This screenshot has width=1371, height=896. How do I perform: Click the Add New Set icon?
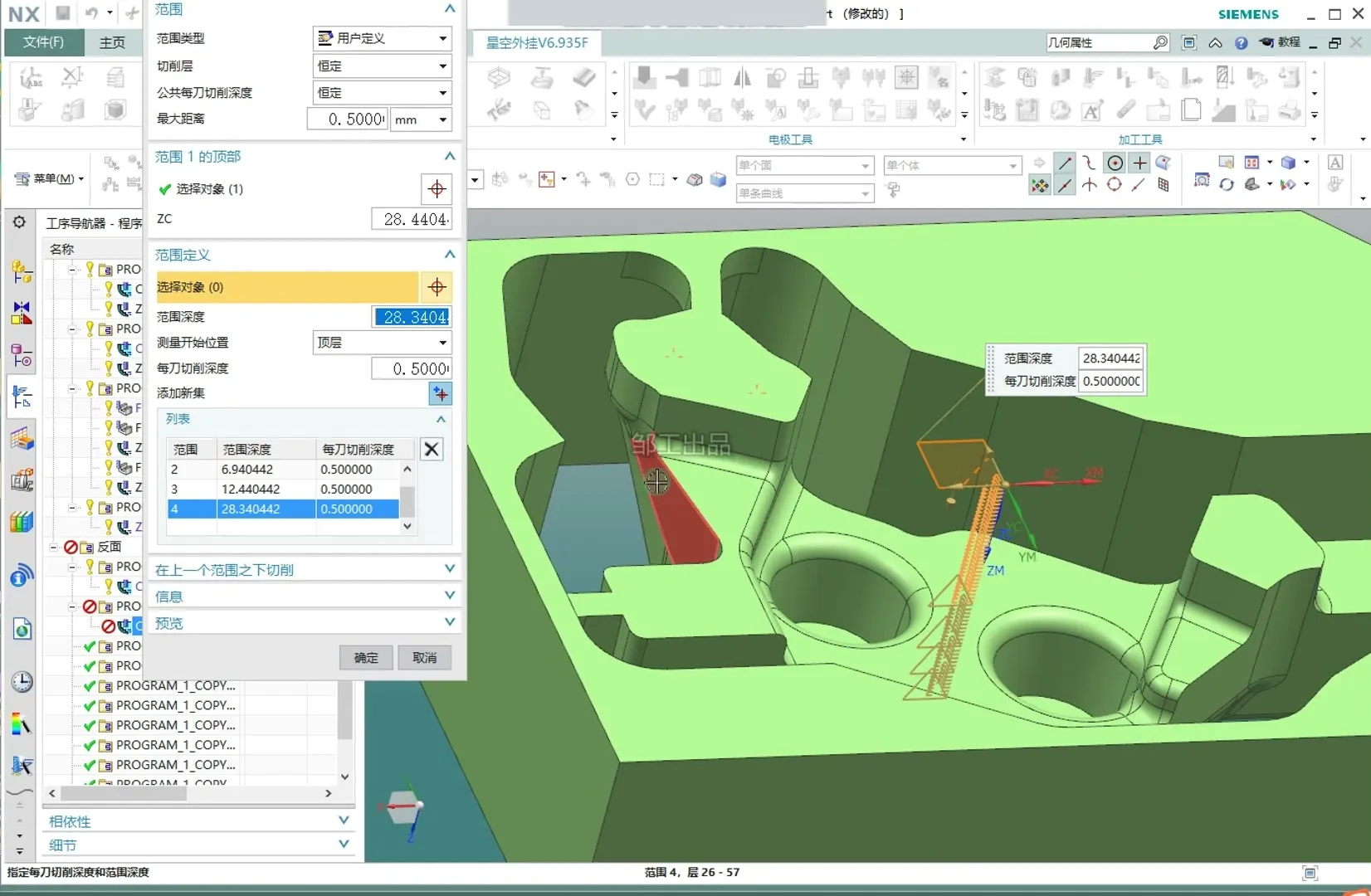[440, 393]
